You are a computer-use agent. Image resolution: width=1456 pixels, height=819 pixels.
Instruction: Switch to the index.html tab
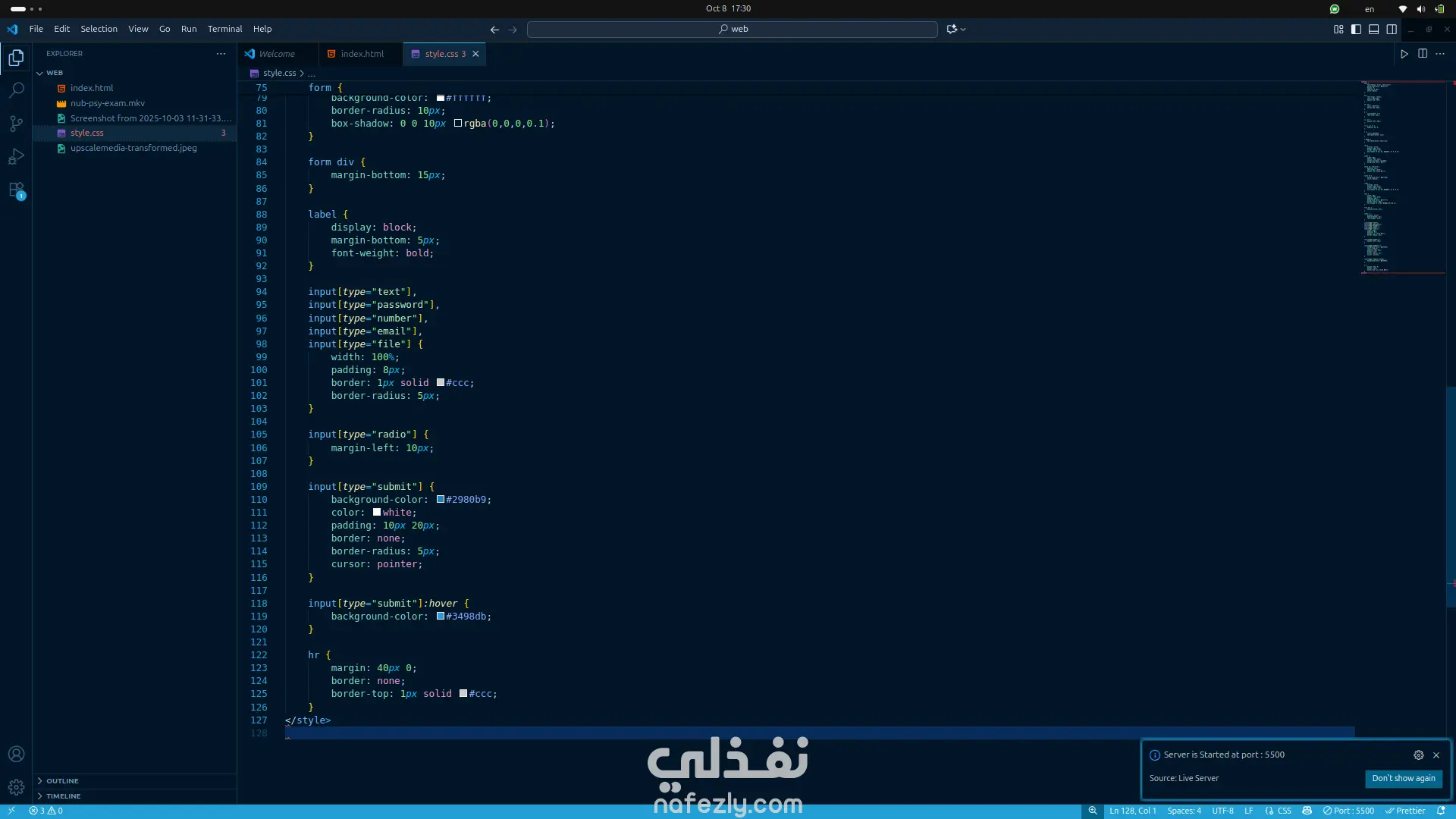point(362,54)
